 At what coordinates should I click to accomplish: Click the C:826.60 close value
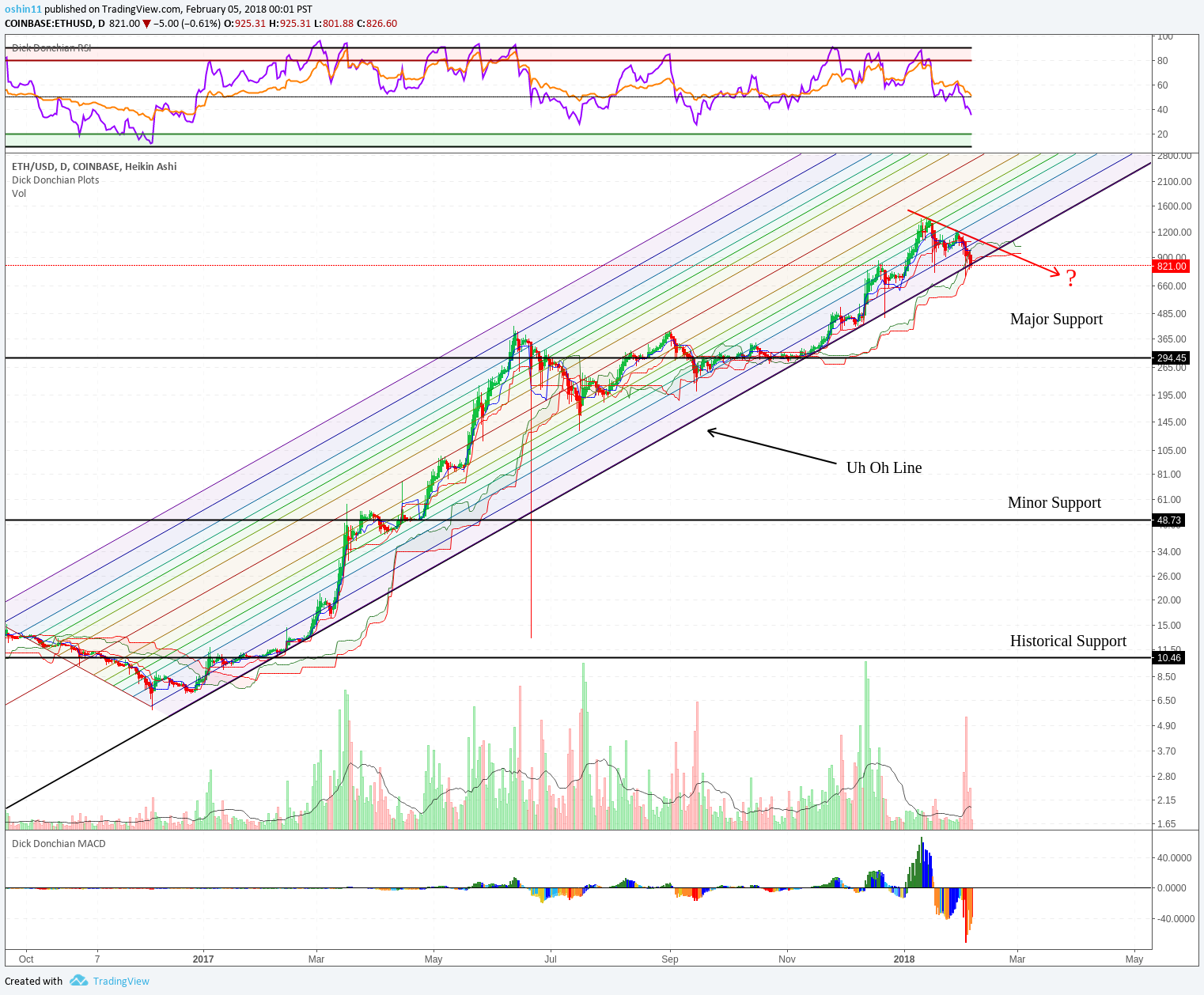point(377,24)
